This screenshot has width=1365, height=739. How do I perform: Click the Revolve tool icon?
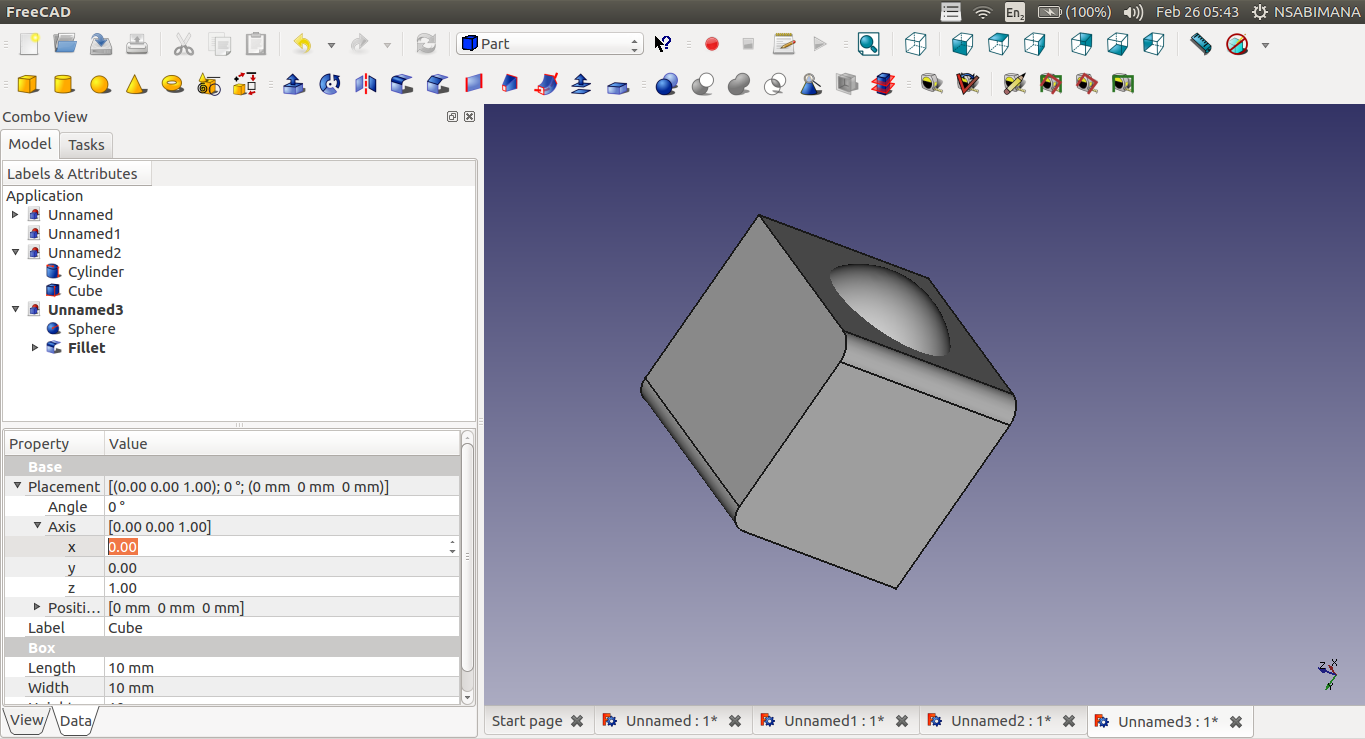click(x=330, y=84)
